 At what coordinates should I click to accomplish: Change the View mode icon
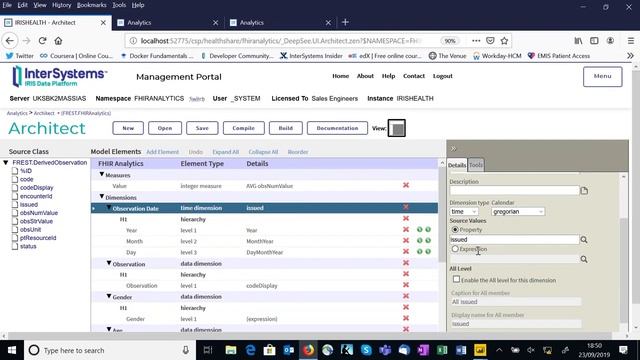pos(397,128)
